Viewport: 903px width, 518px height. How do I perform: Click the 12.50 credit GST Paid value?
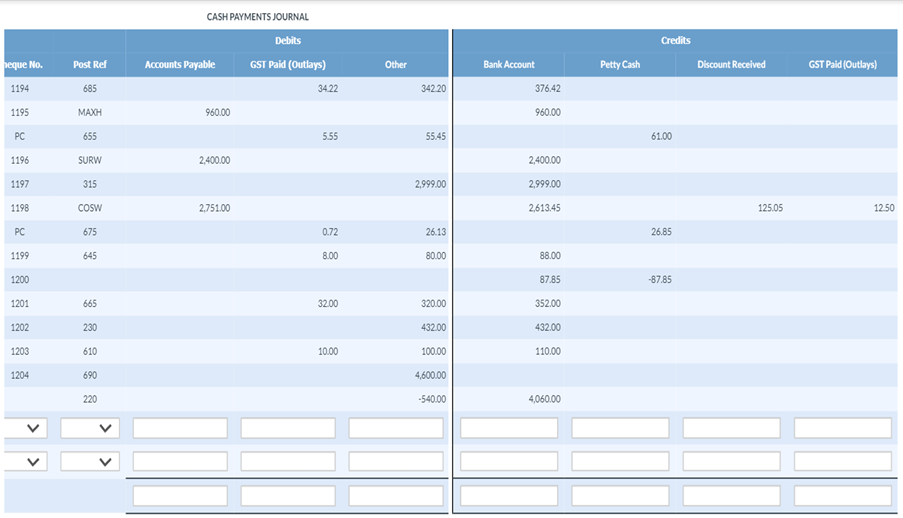(x=884, y=208)
